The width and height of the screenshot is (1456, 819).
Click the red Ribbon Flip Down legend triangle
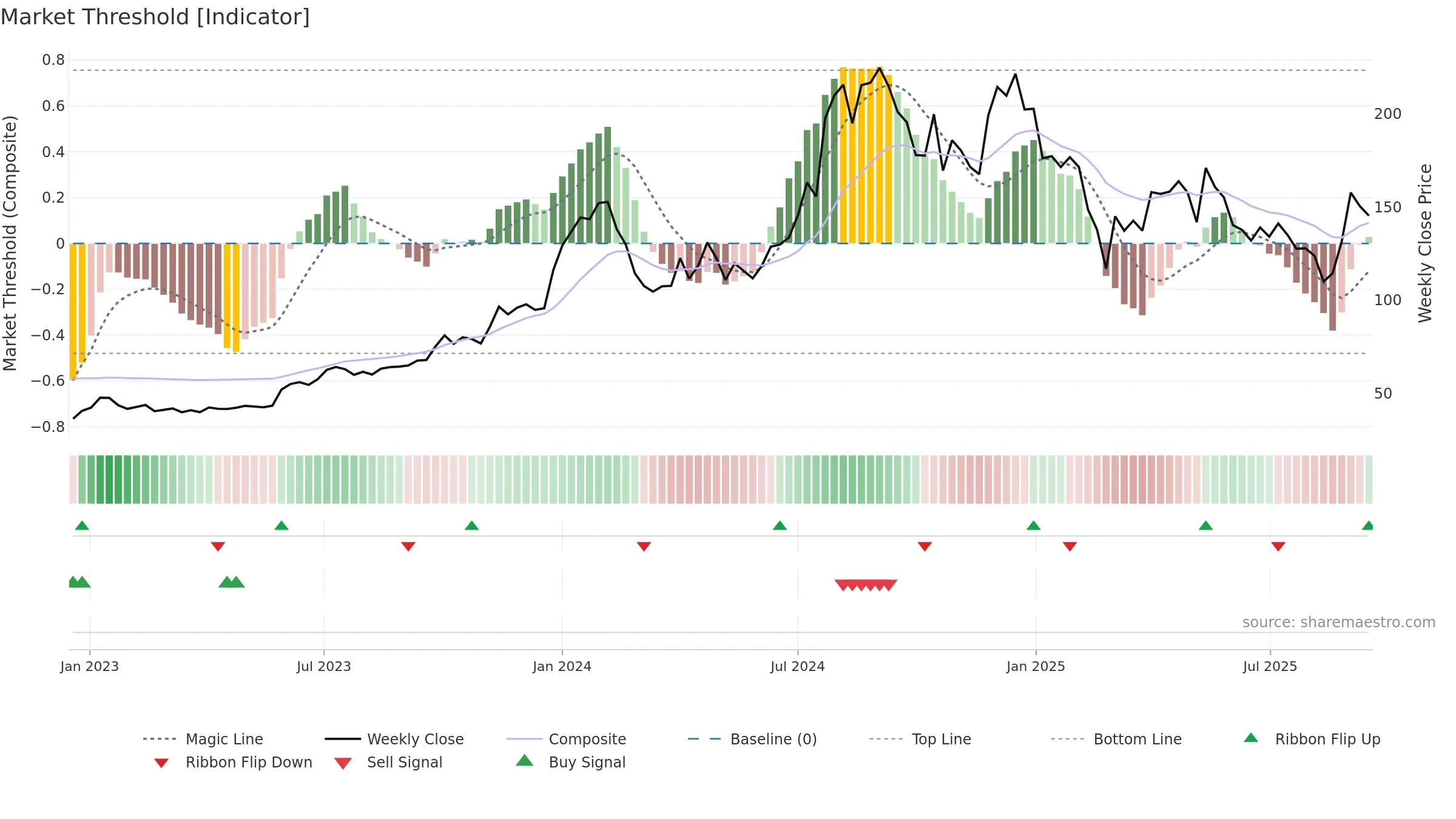(x=161, y=763)
